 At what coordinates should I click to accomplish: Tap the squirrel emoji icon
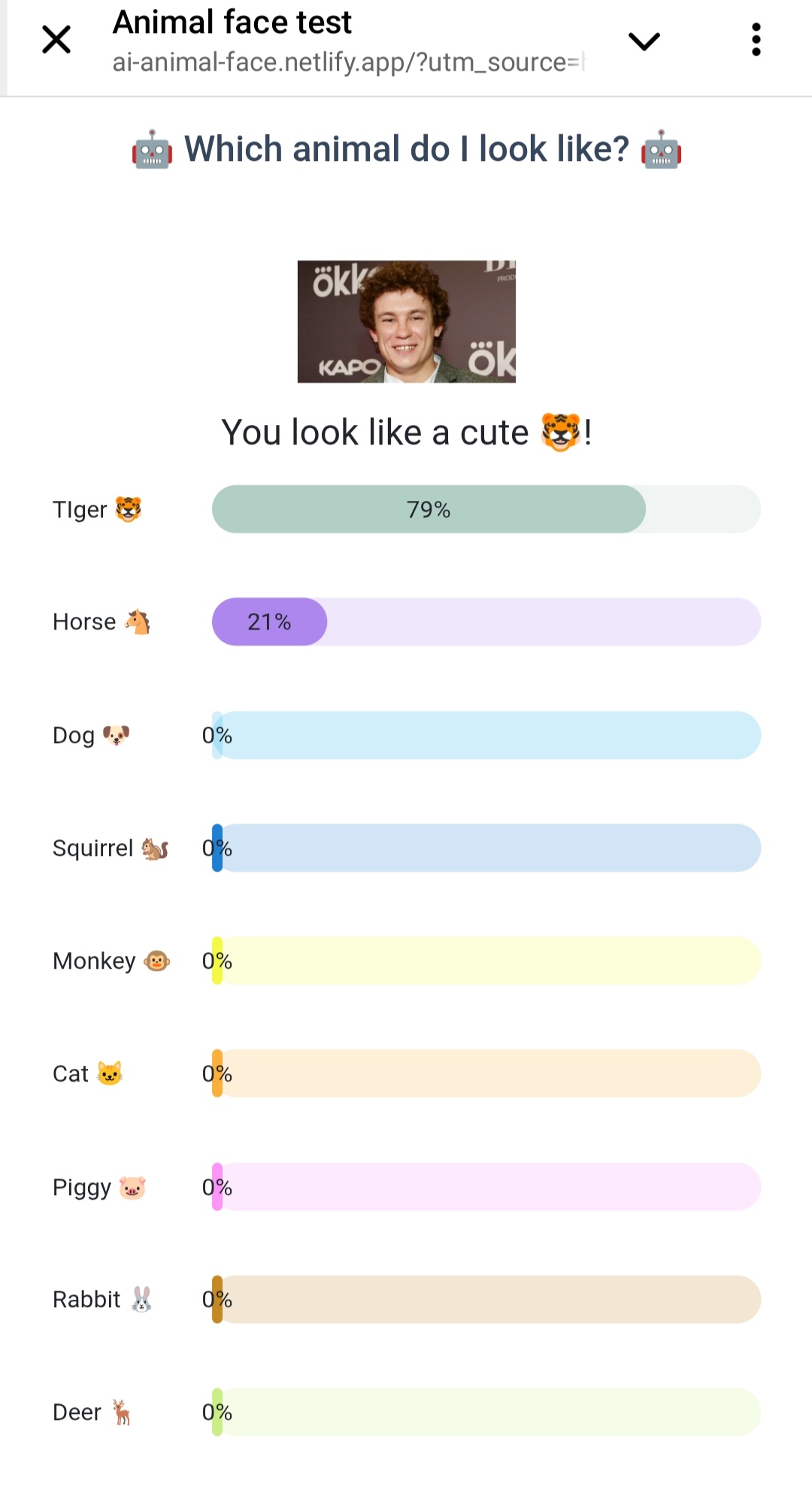click(x=155, y=848)
